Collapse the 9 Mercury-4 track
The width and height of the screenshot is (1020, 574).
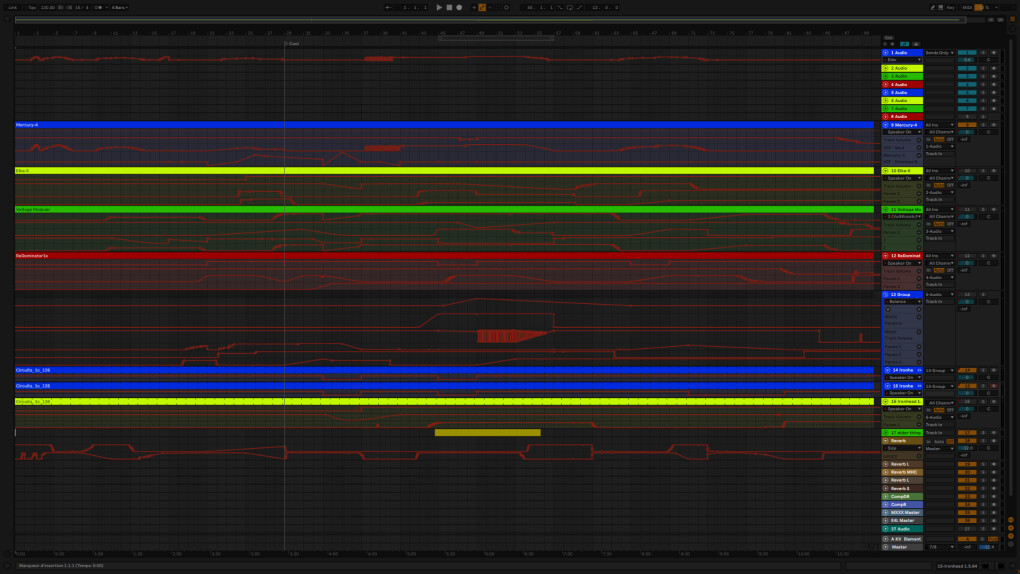coord(885,125)
